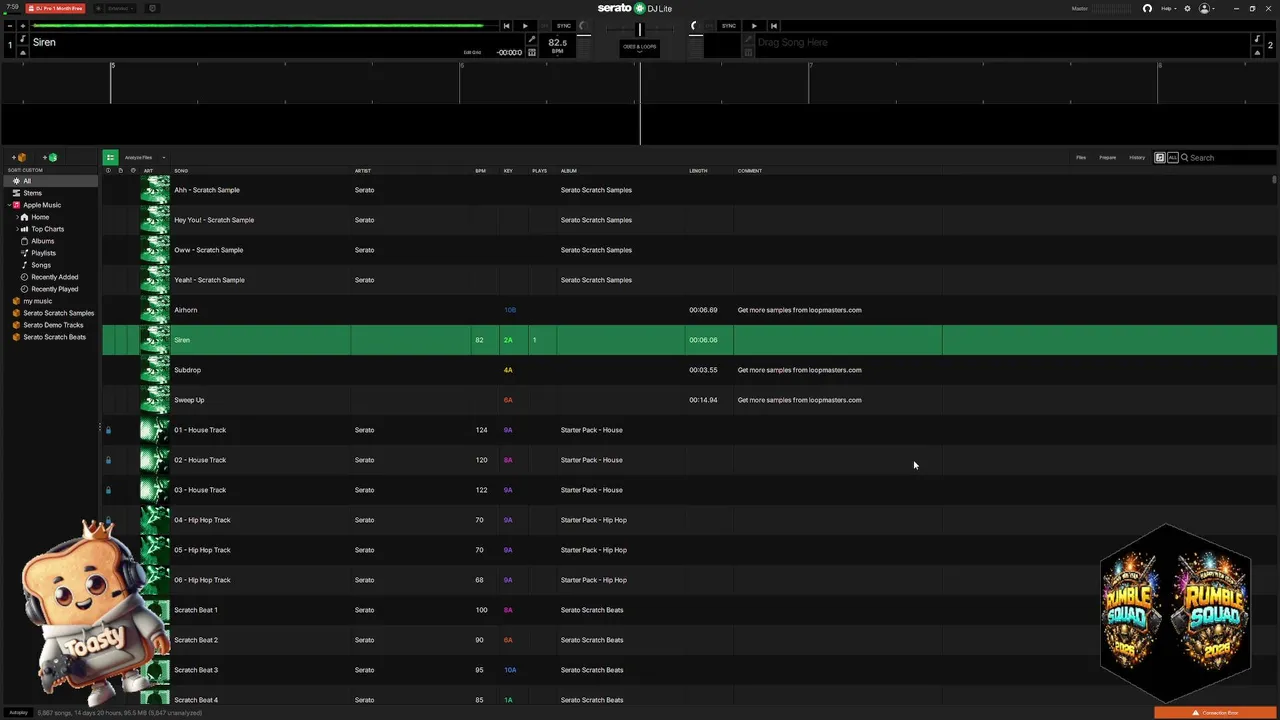This screenshot has width=1280, height=720.
Task: Open the Files panel tab
Action: (1081, 157)
